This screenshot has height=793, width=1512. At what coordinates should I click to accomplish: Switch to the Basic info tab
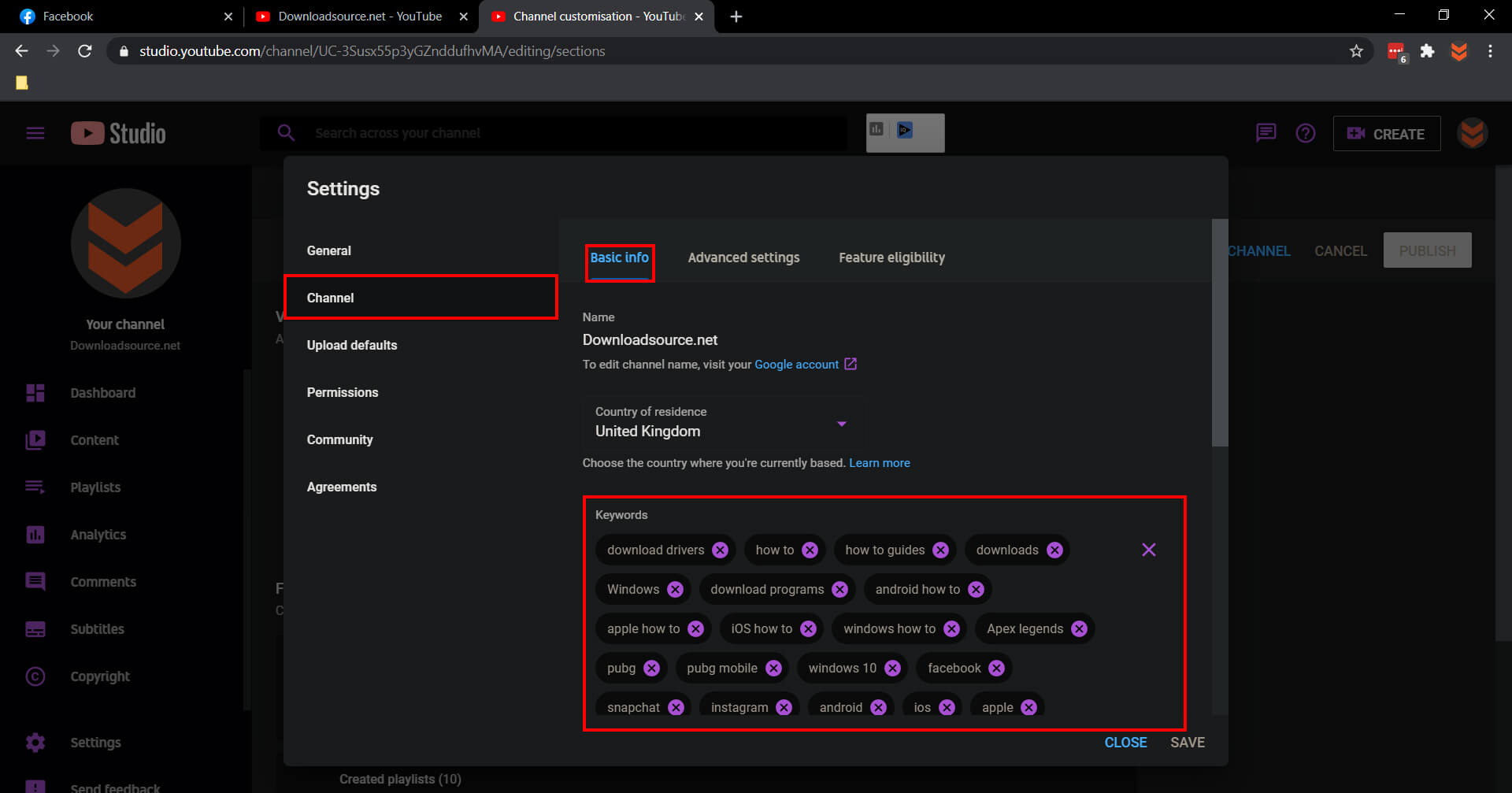(620, 258)
